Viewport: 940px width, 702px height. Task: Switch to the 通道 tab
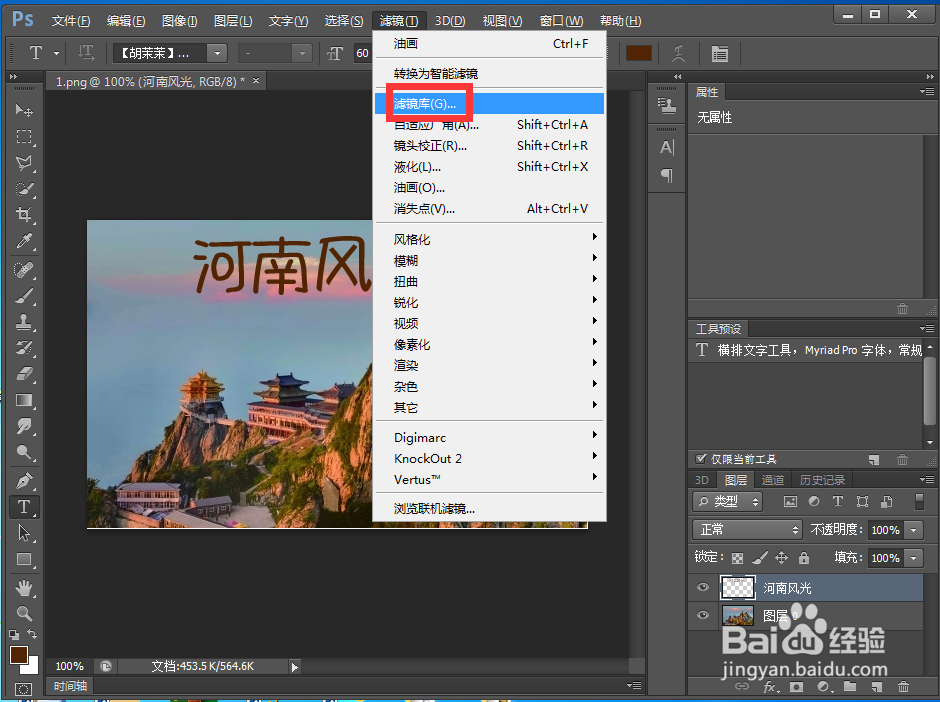(x=773, y=480)
